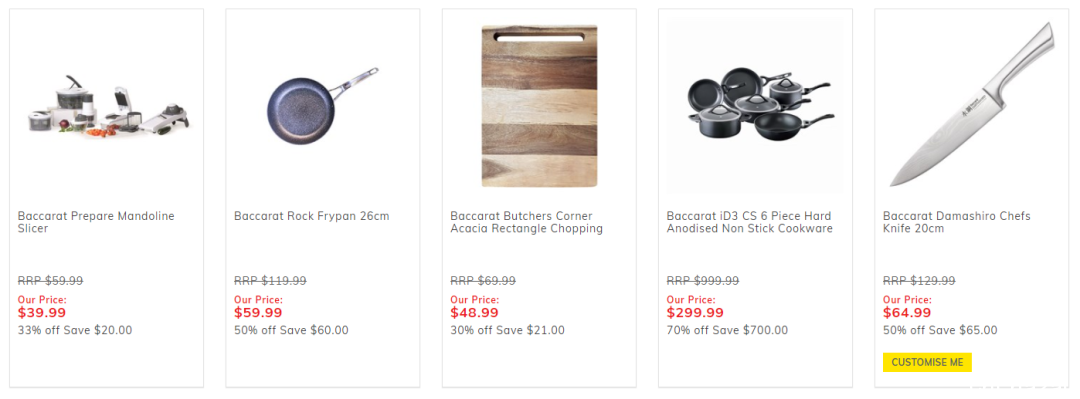Click the $64.99 chefs knife price

(x=907, y=313)
